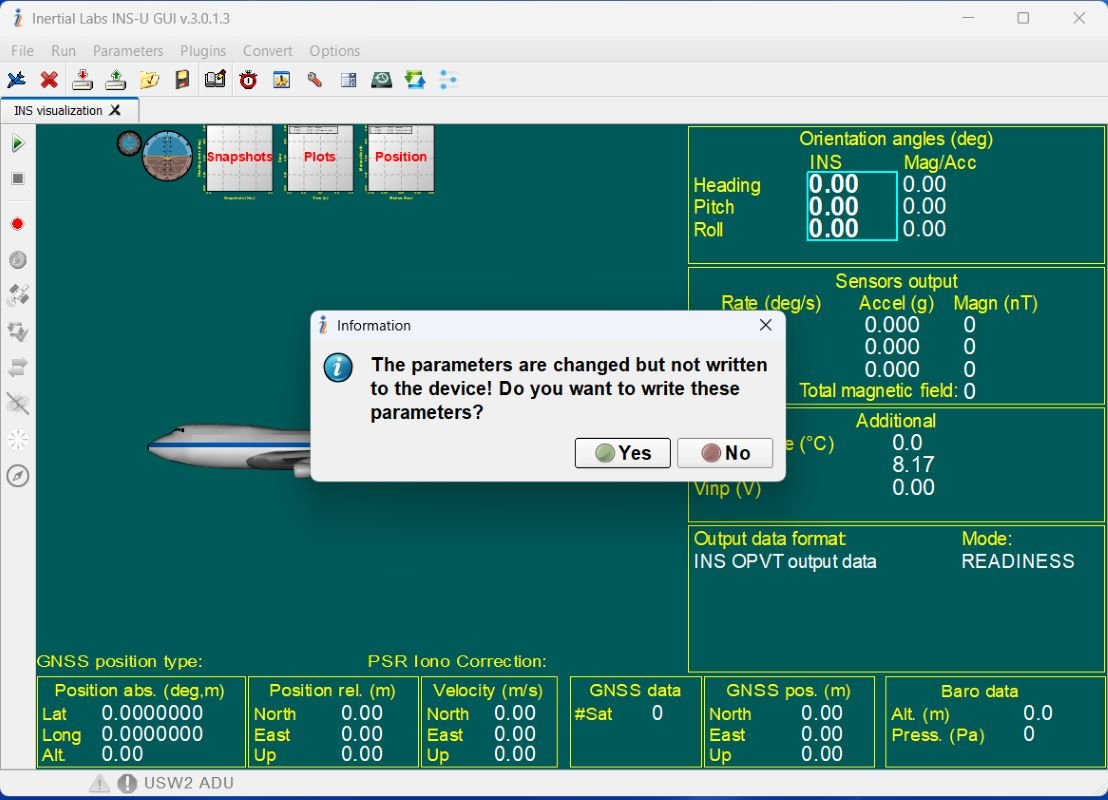Screen dimensions: 1108x800
Task: Click the stopwatch timer toolbar icon
Action: tap(248, 79)
